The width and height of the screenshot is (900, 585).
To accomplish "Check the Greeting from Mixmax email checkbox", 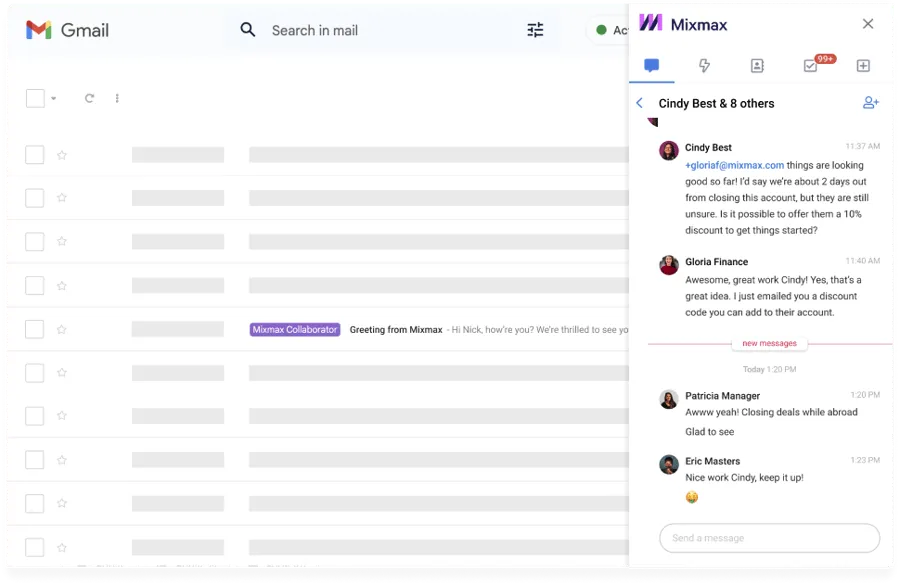I will click(34, 329).
